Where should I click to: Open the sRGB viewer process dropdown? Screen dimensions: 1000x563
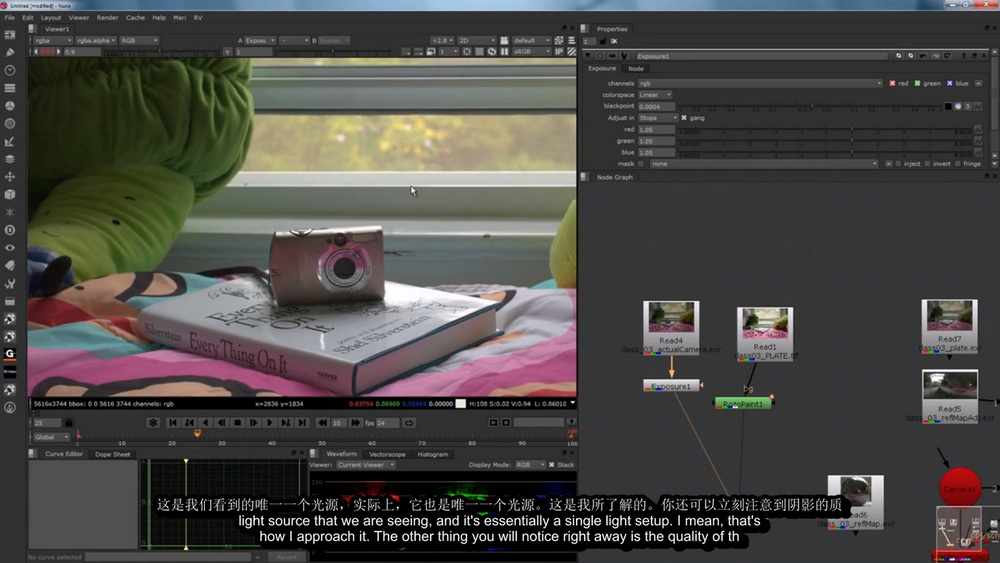(x=531, y=52)
